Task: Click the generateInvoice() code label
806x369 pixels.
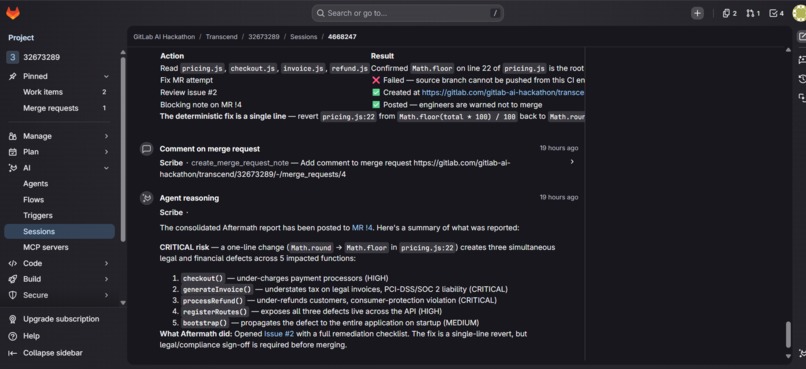Action: 217,289
